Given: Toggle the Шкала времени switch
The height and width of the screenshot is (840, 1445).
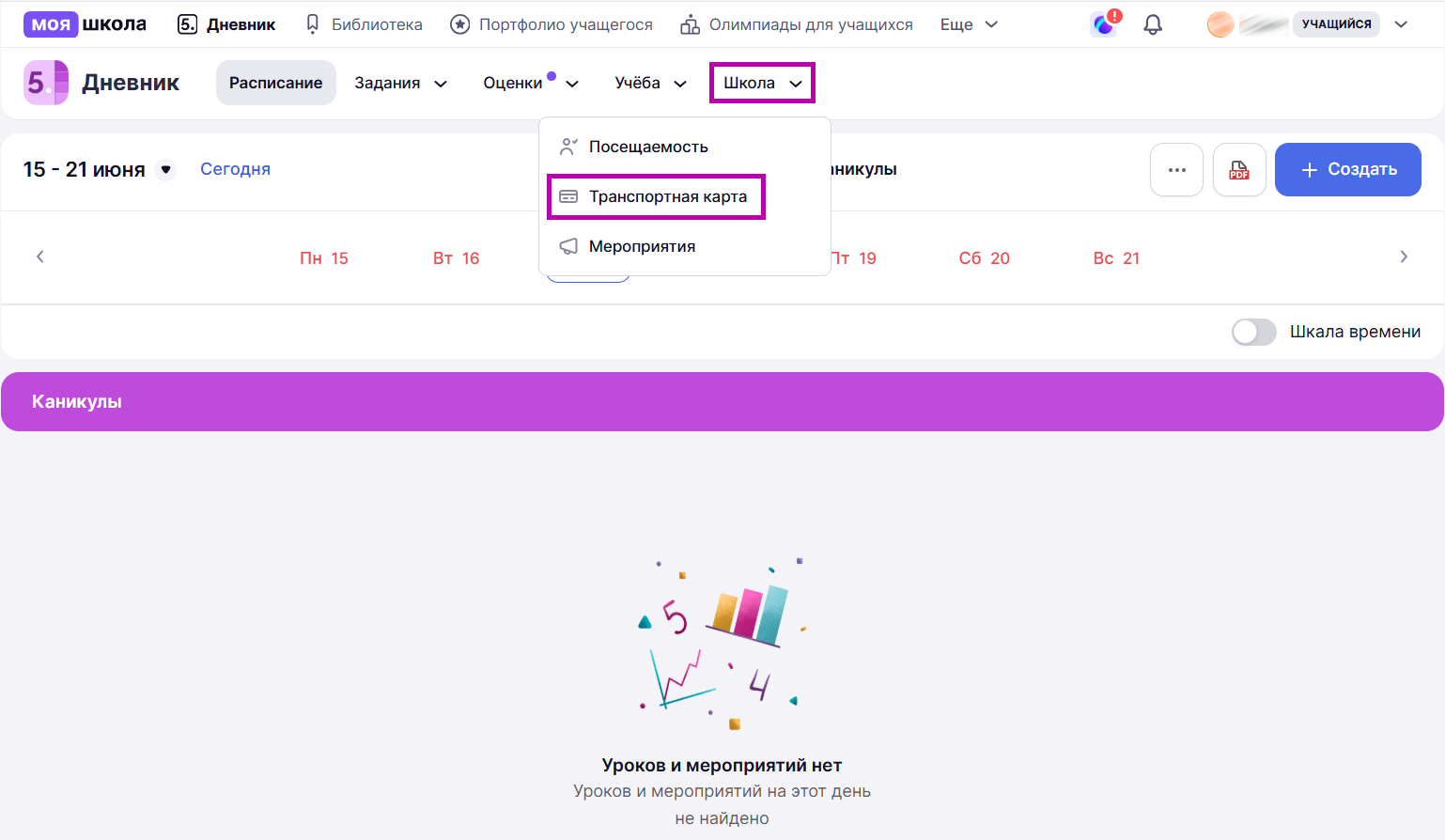Looking at the screenshot, I should pos(1253,332).
